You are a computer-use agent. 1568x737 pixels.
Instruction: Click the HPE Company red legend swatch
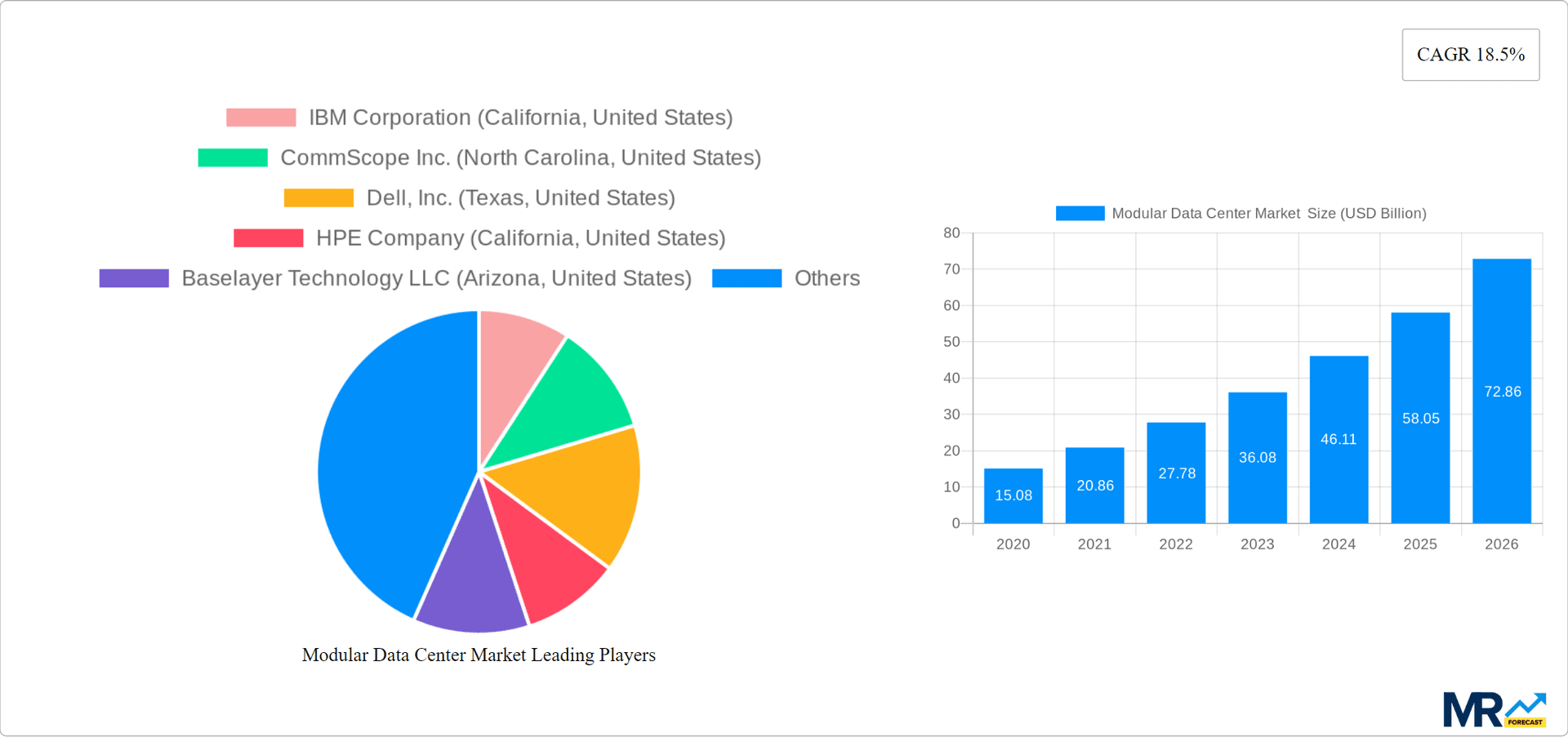pos(267,238)
